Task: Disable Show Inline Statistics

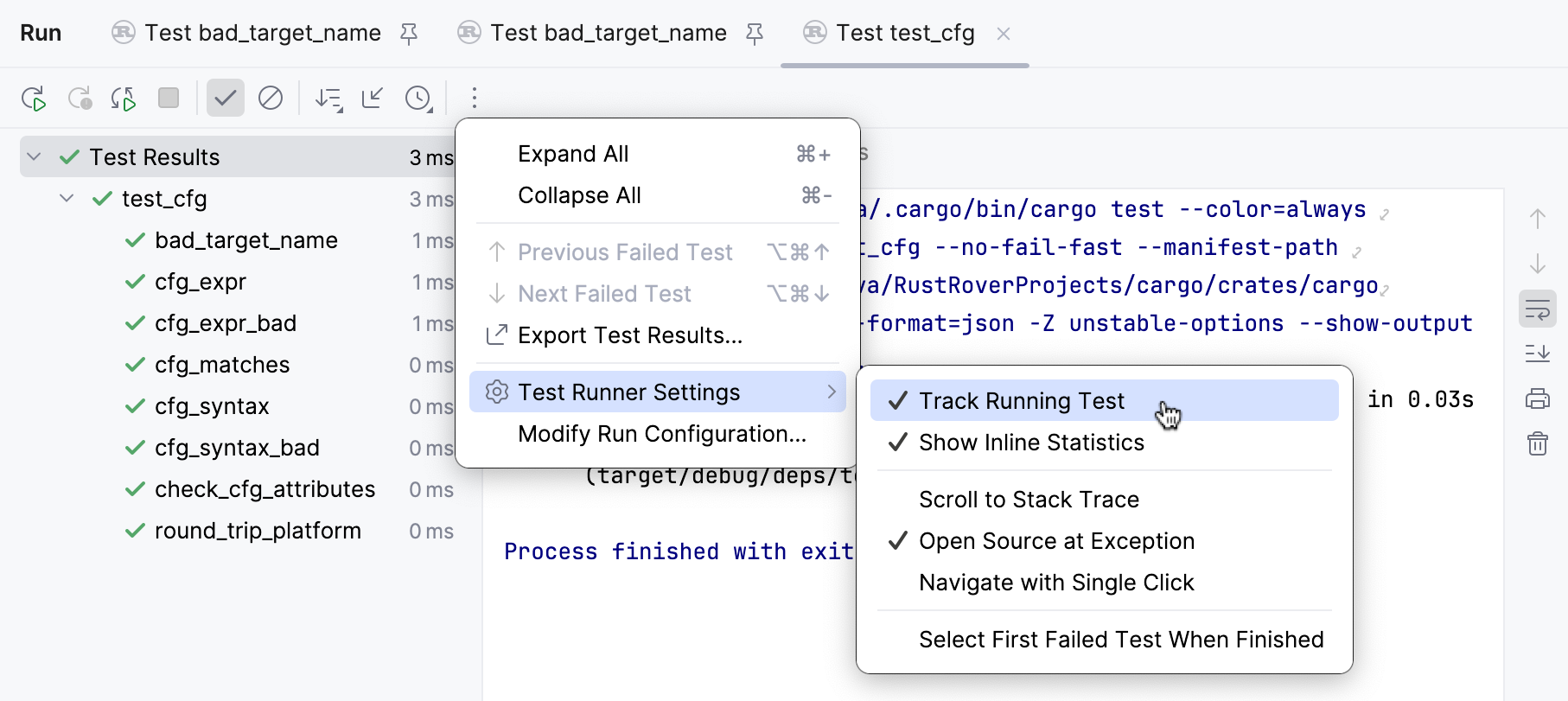Action: click(x=1033, y=443)
